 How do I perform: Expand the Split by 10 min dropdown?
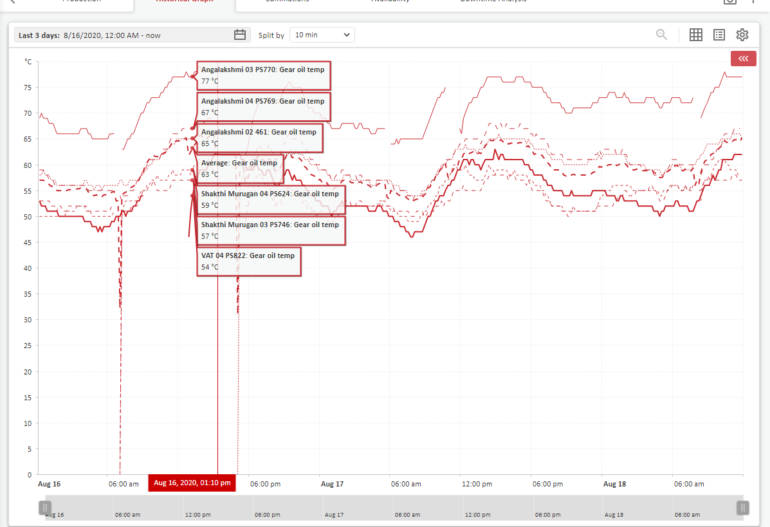322,35
